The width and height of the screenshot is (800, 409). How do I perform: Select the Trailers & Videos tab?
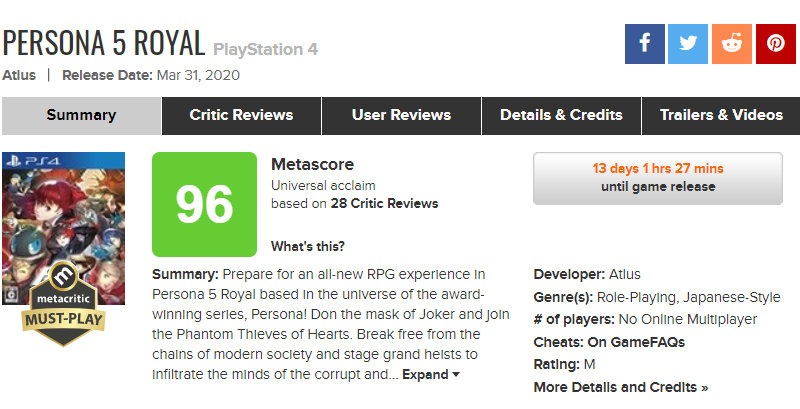[x=721, y=115]
